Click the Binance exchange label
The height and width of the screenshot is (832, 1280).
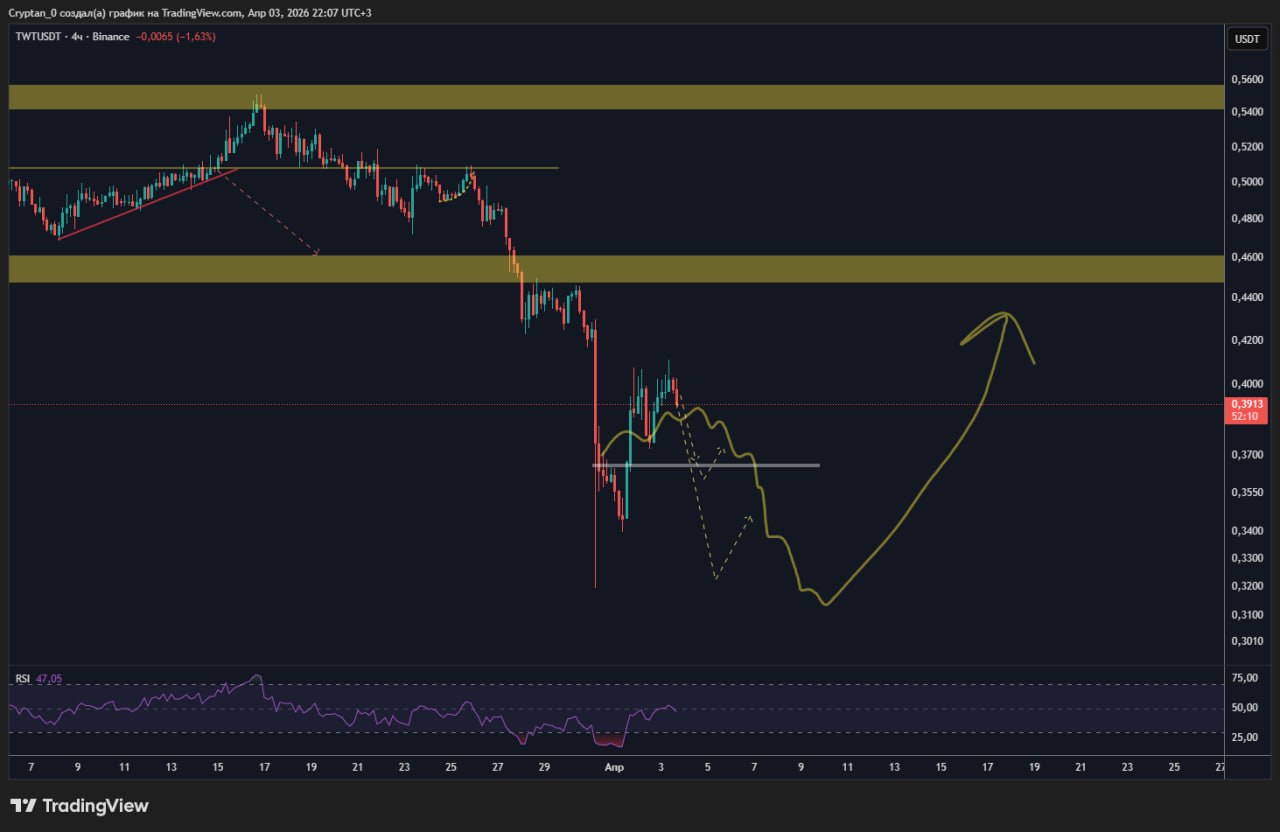point(110,37)
